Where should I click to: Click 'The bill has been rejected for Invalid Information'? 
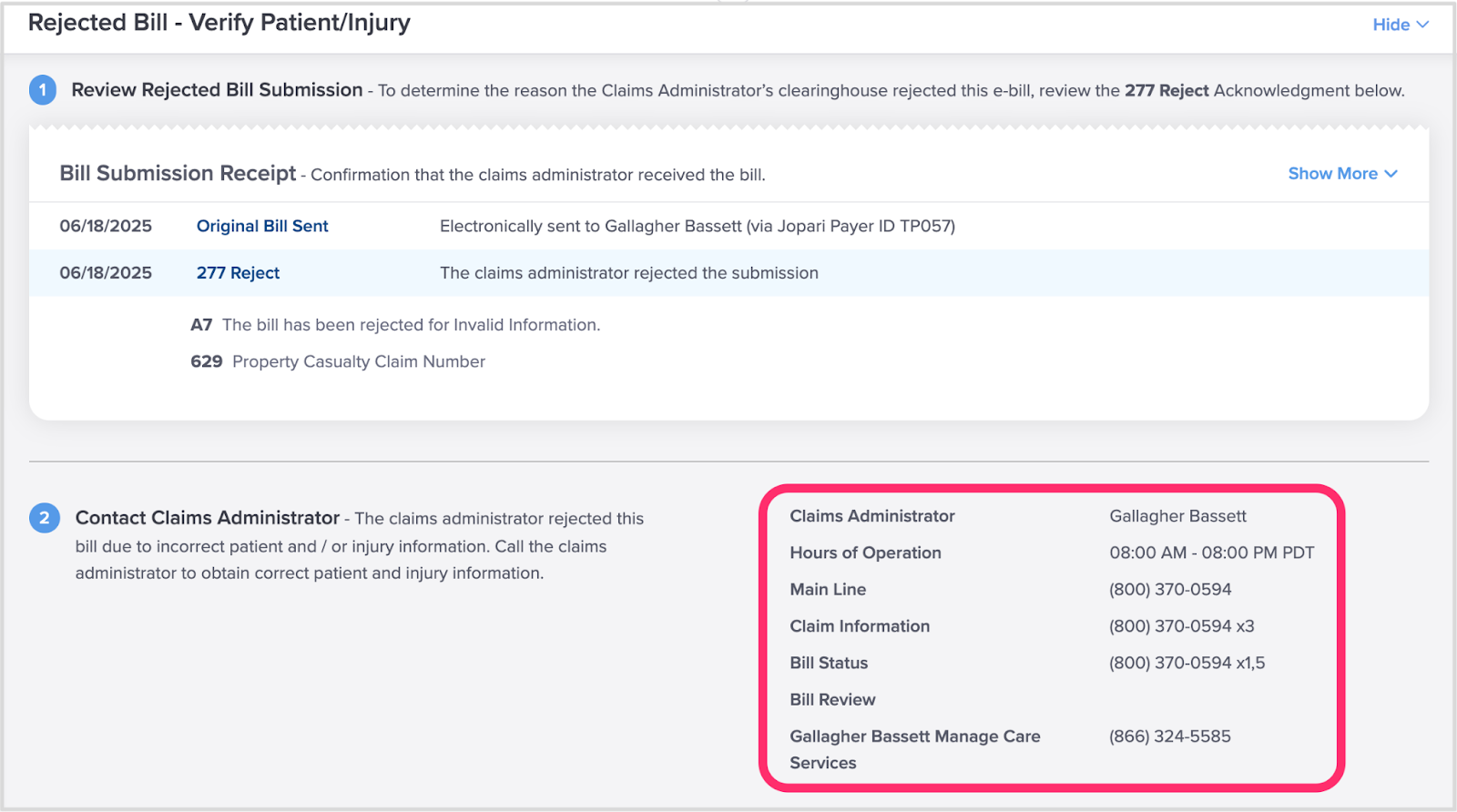click(412, 325)
